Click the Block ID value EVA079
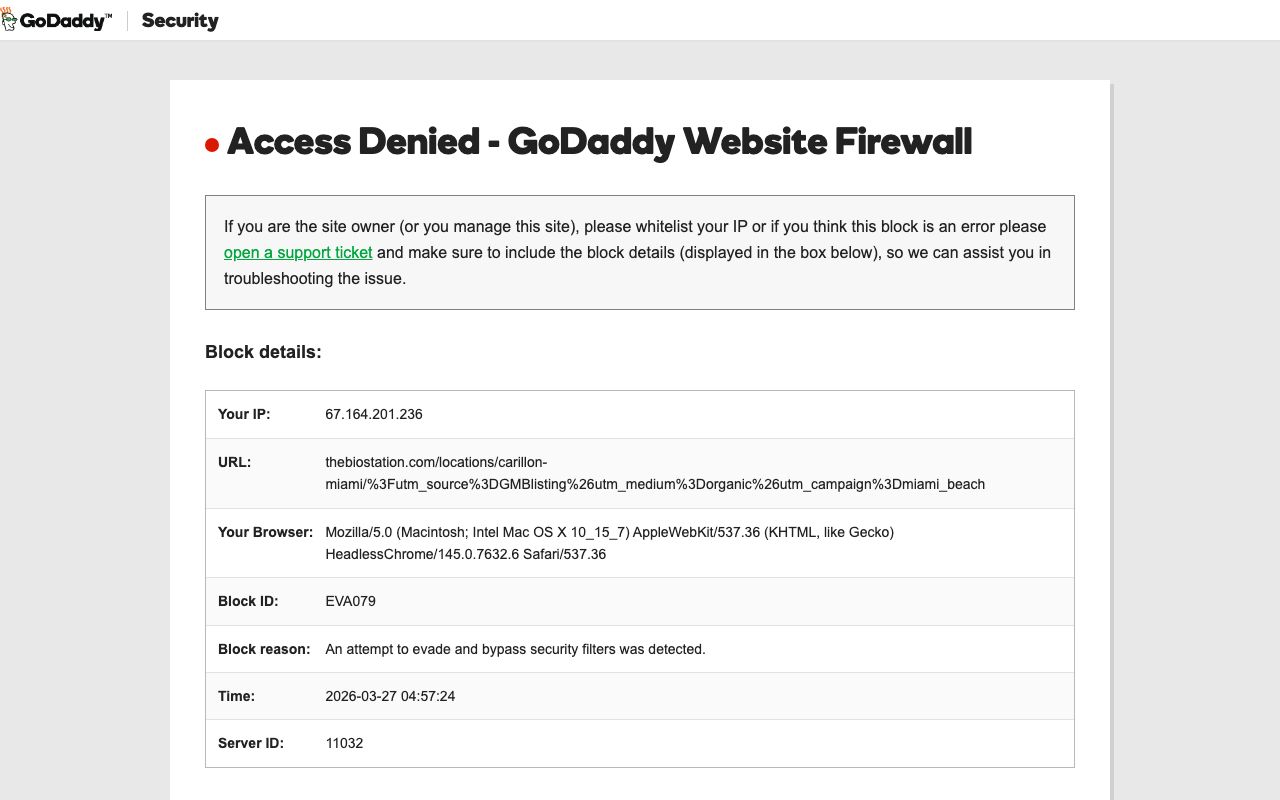The height and width of the screenshot is (800, 1280). [x=350, y=601]
